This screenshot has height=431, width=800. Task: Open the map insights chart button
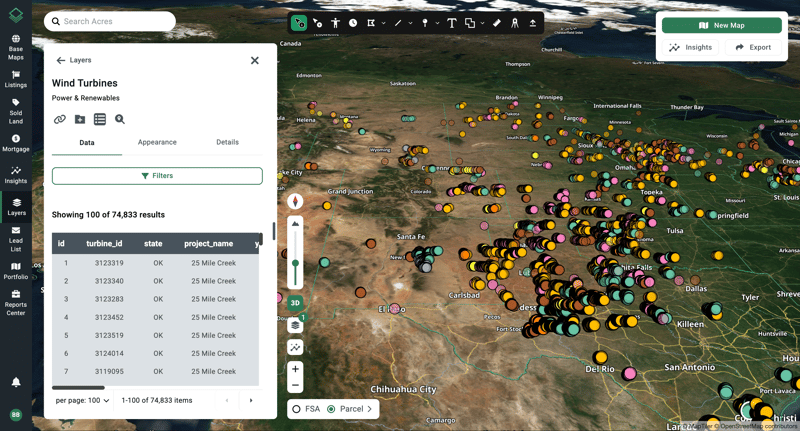(295, 347)
